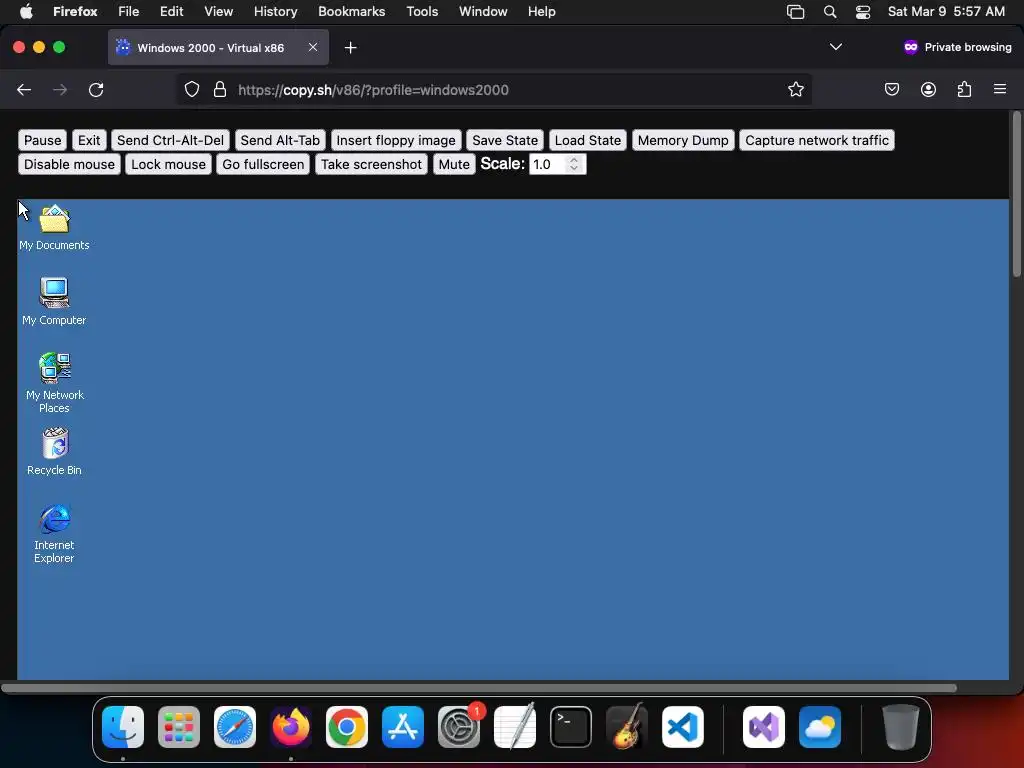Select the My Computer desktop icon
1024x768 pixels.
[54, 301]
